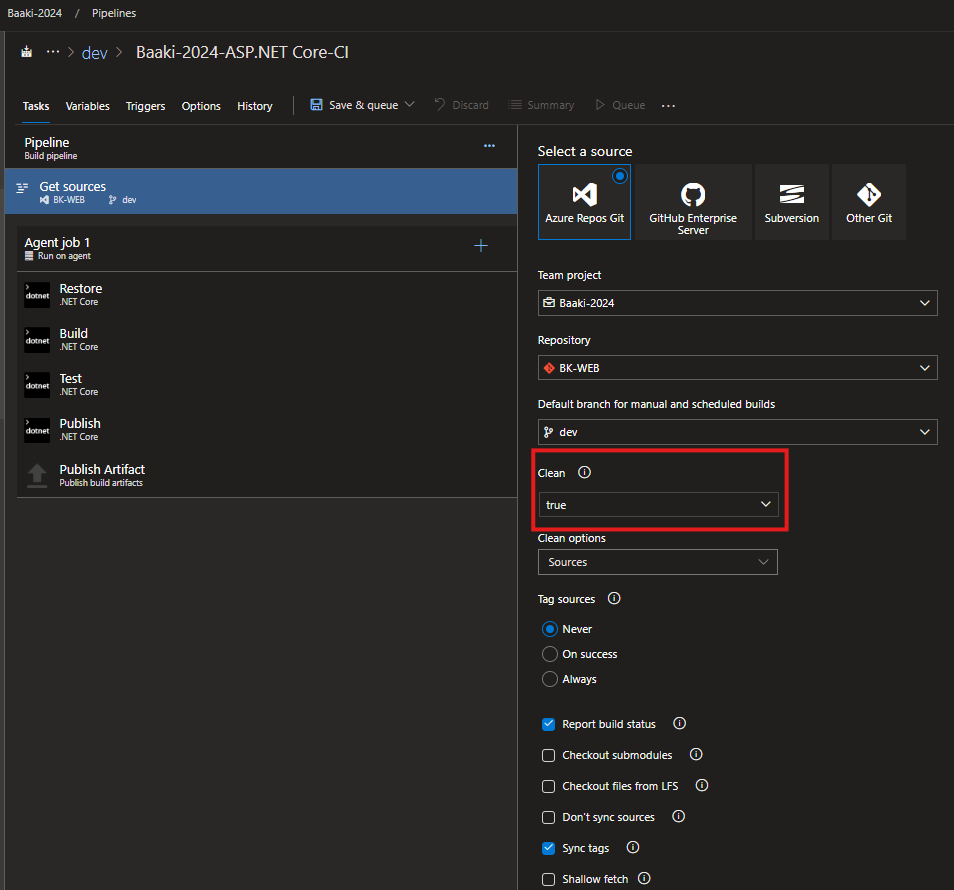Switch to the History tab

click(254, 106)
